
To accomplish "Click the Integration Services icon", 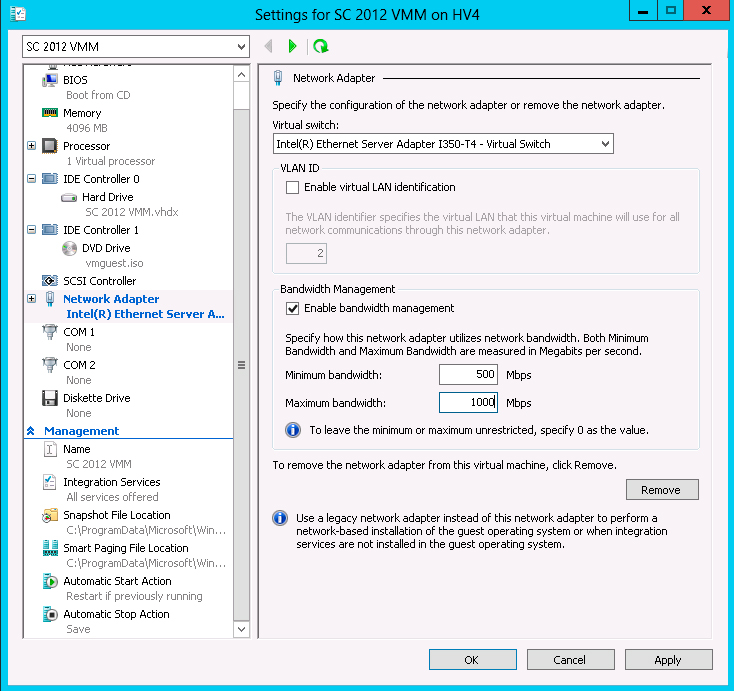I will click(x=50, y=482).
